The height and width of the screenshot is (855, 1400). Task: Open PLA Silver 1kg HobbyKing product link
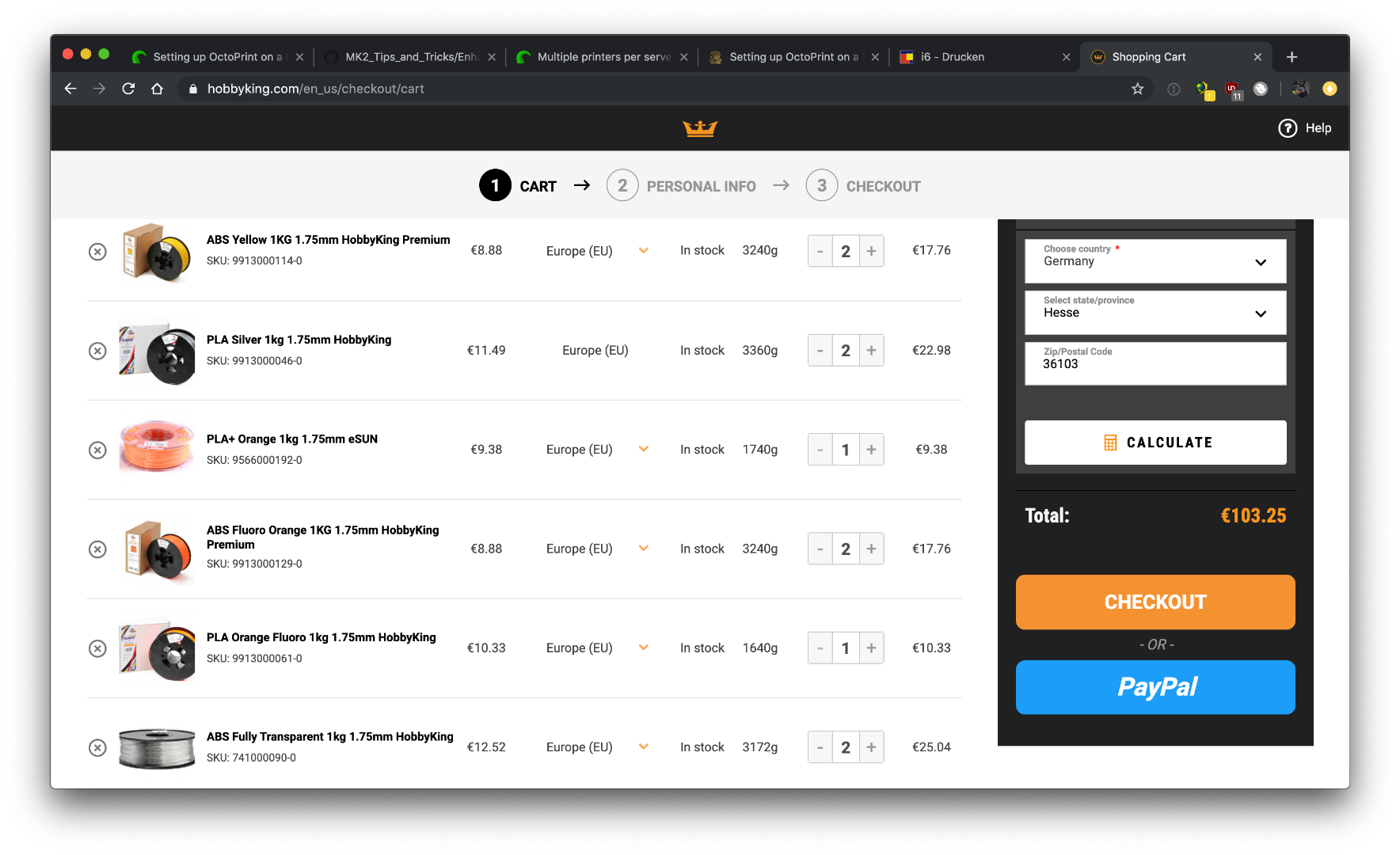coord(299,340)
